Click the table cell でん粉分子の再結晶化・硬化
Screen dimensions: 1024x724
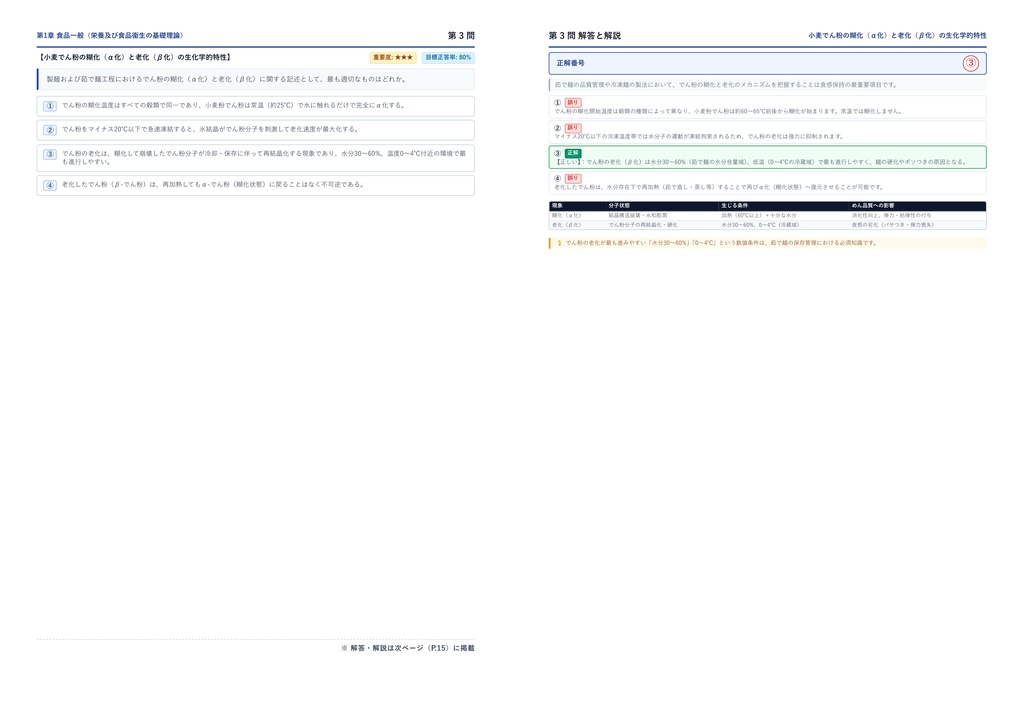tap(643, 225)
